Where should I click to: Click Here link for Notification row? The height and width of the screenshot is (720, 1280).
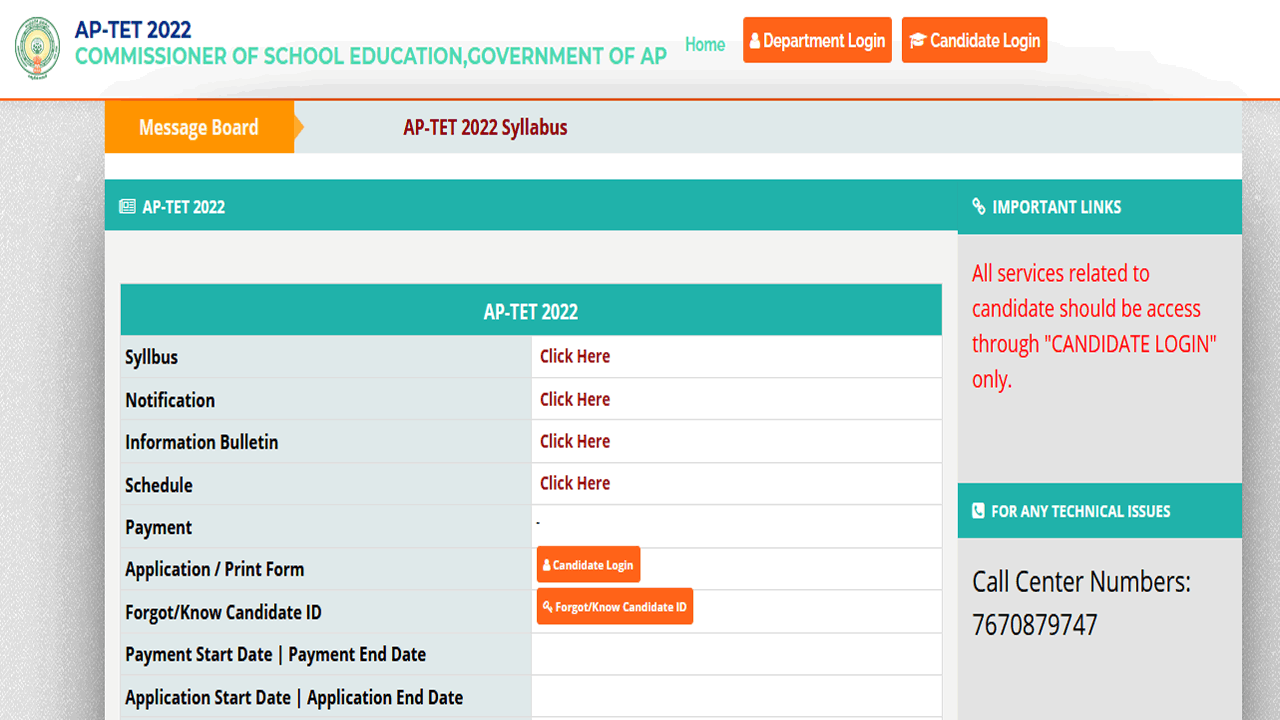575,399
